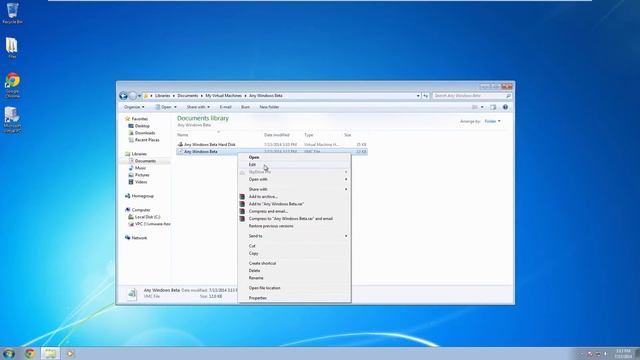This screenshot has width=640, height=360.
Task: Select Open file location
Action: tap(294, 288)
